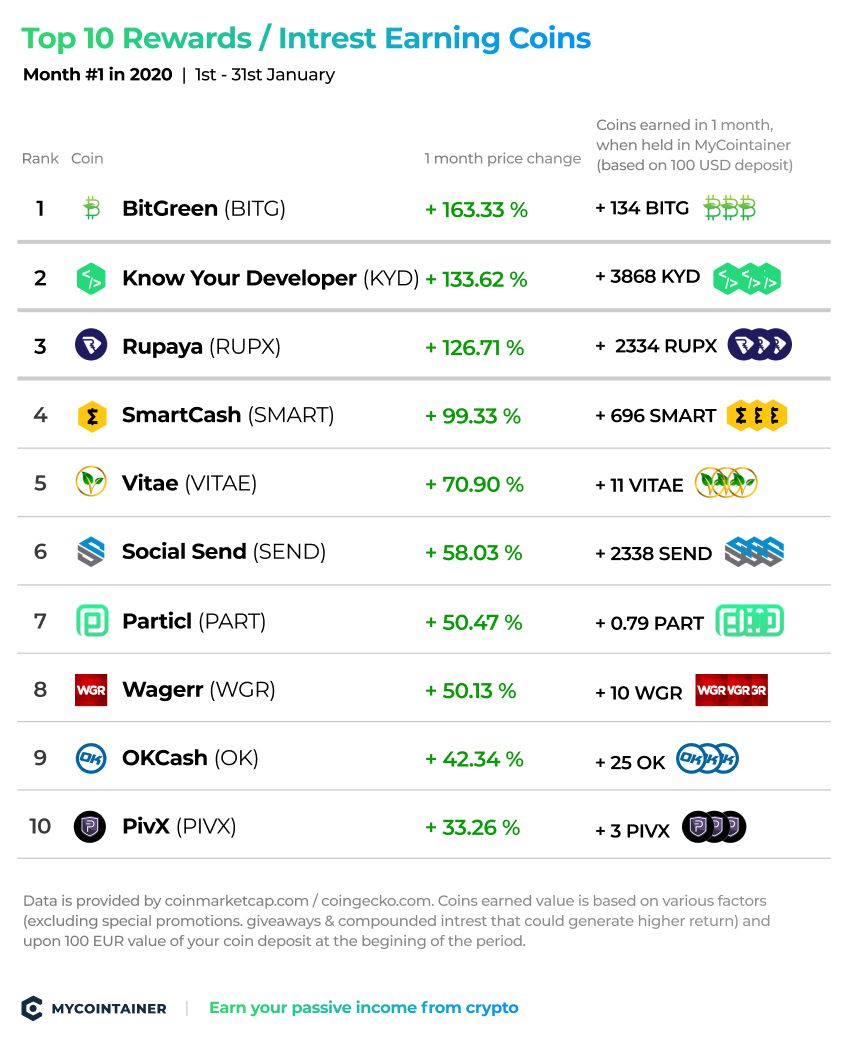Click the BitGreen coin logo icon
859x1056 pixels.
tap(92, 209)
